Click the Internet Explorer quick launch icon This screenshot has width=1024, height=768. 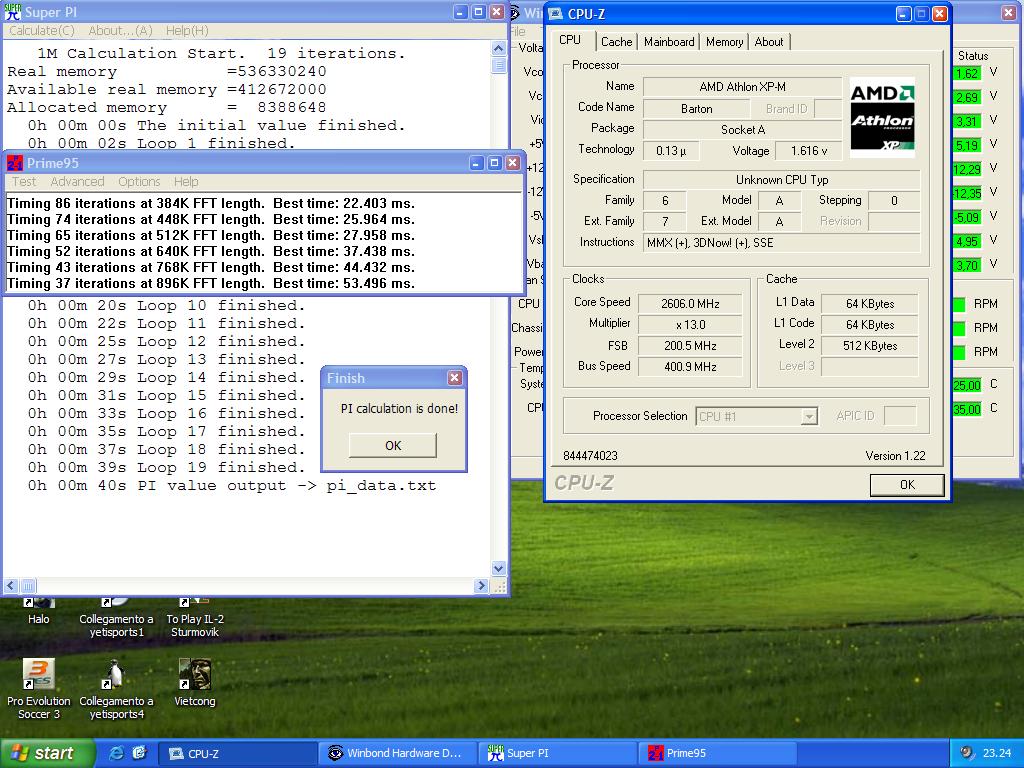coord(117,753)
